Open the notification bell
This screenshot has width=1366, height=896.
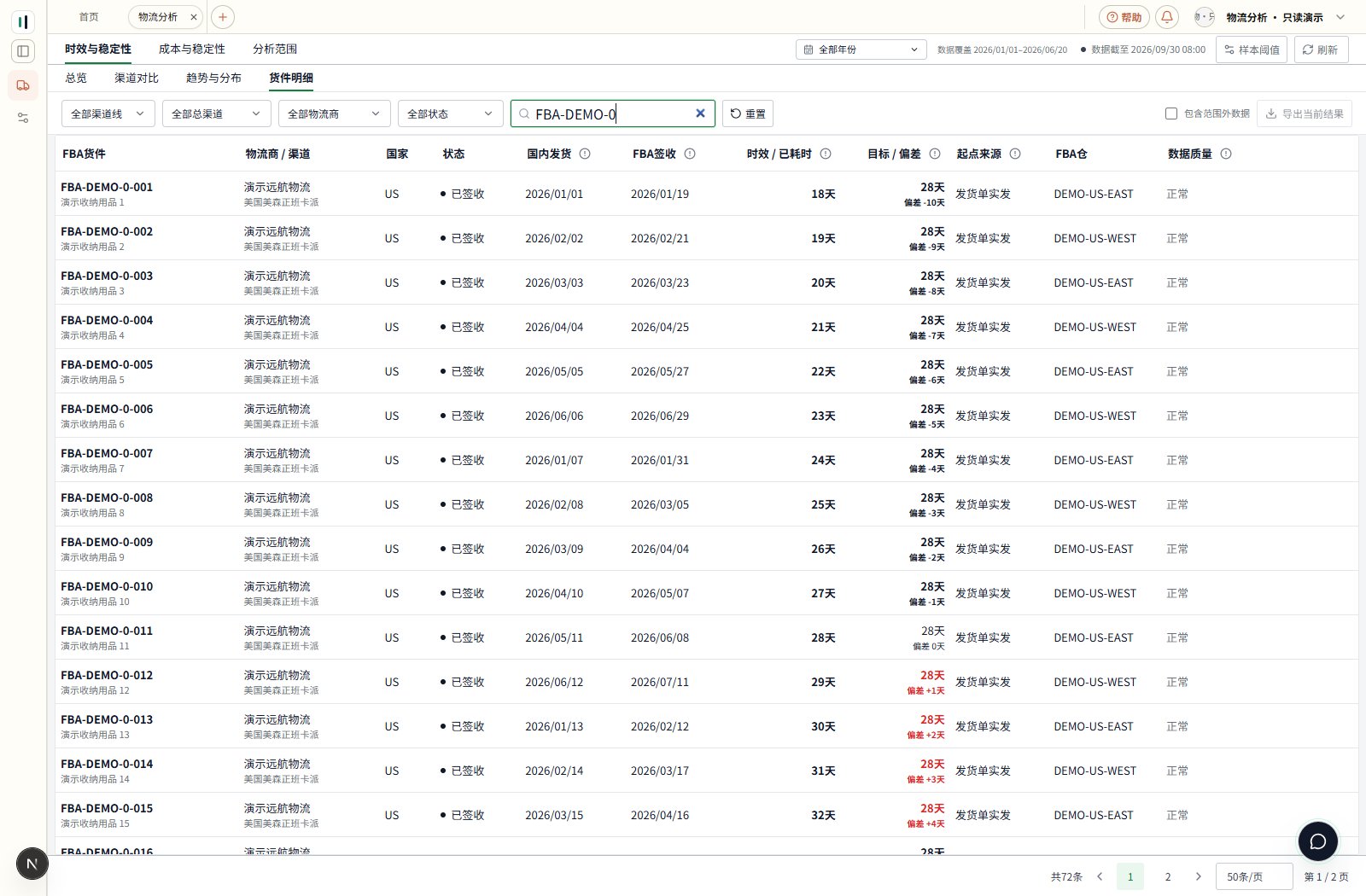point(1167,17)
